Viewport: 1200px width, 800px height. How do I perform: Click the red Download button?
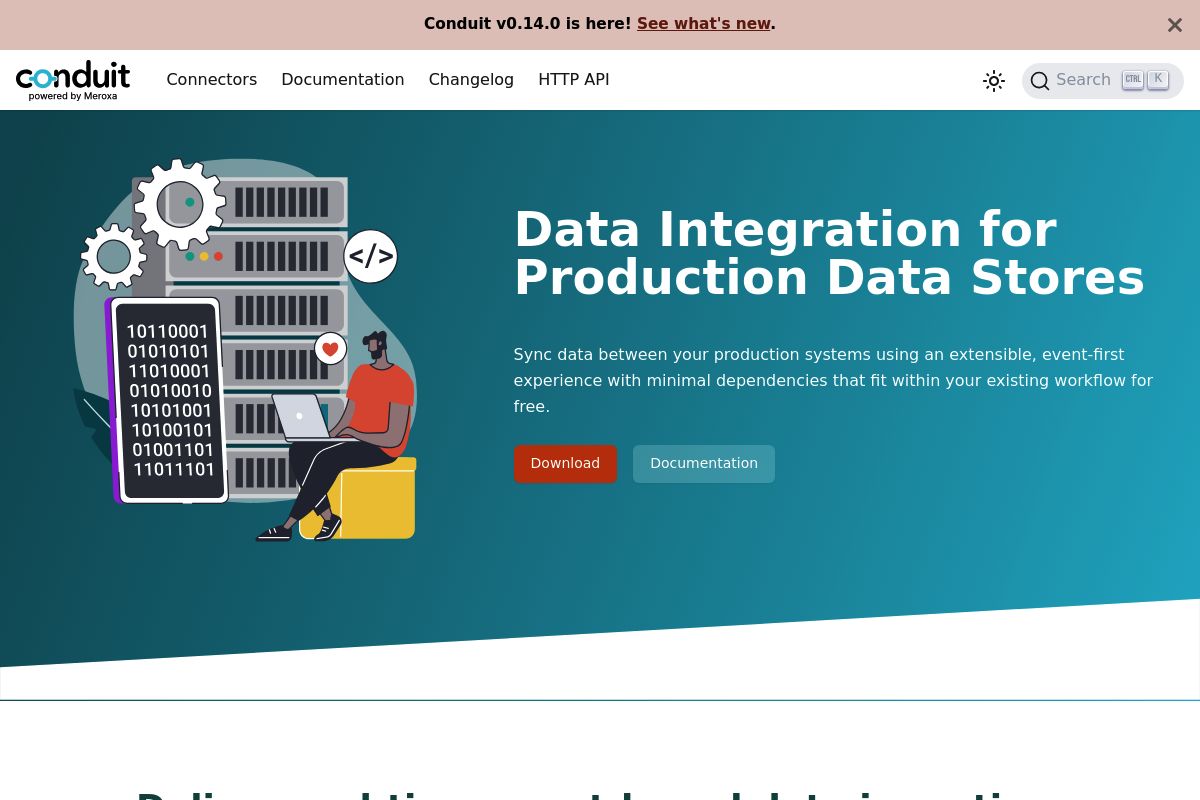(x=565, y=464)
